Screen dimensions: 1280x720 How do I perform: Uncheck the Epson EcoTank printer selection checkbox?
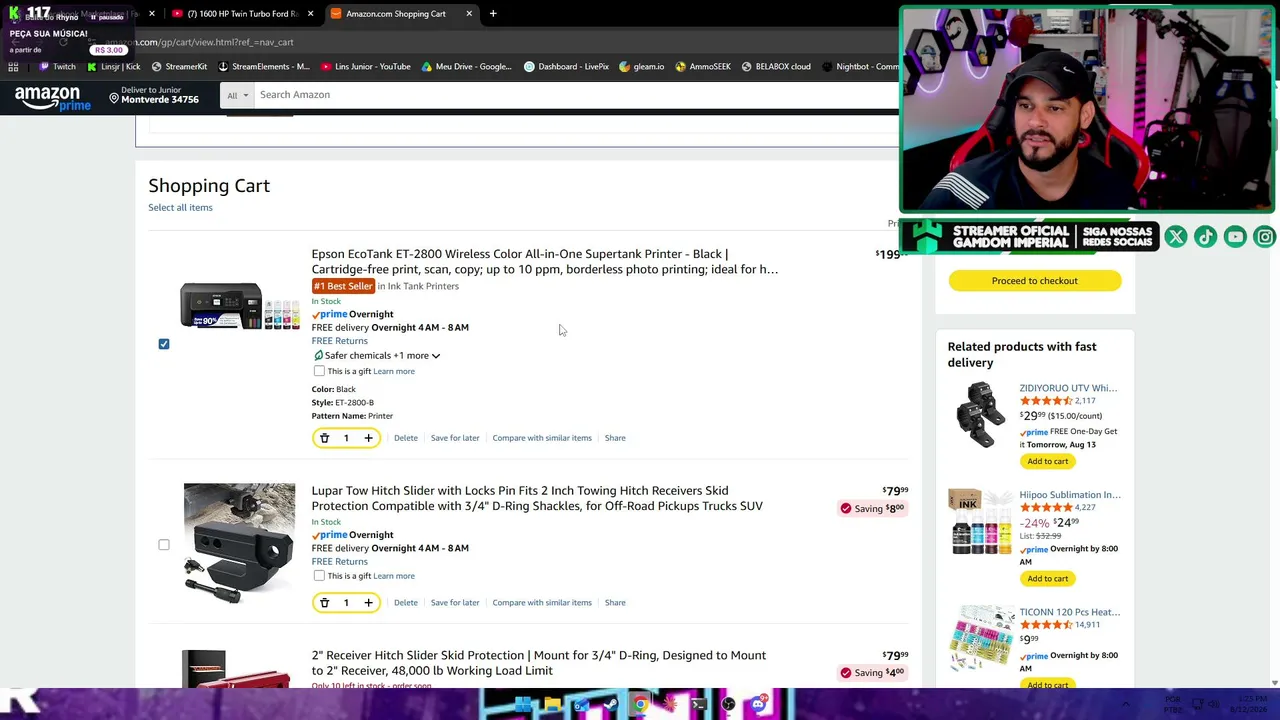click(164, 344)
